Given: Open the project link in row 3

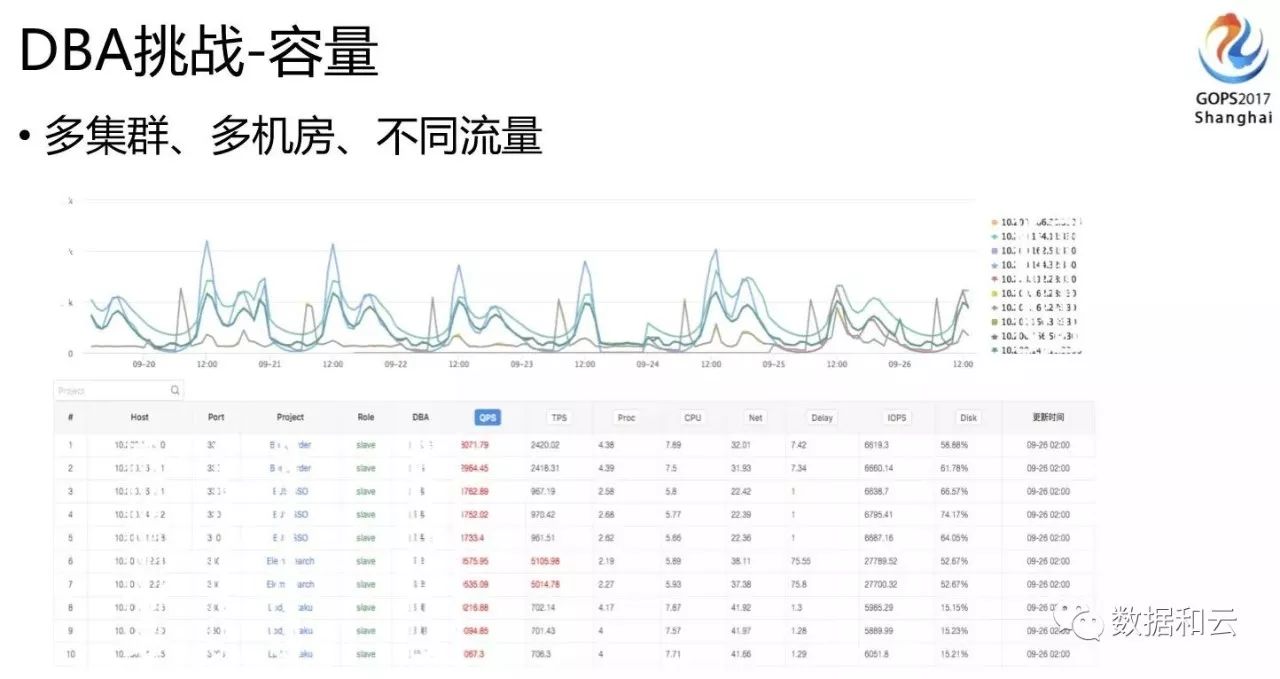Looking at the screenshot, I should click(x=291, y=491).
